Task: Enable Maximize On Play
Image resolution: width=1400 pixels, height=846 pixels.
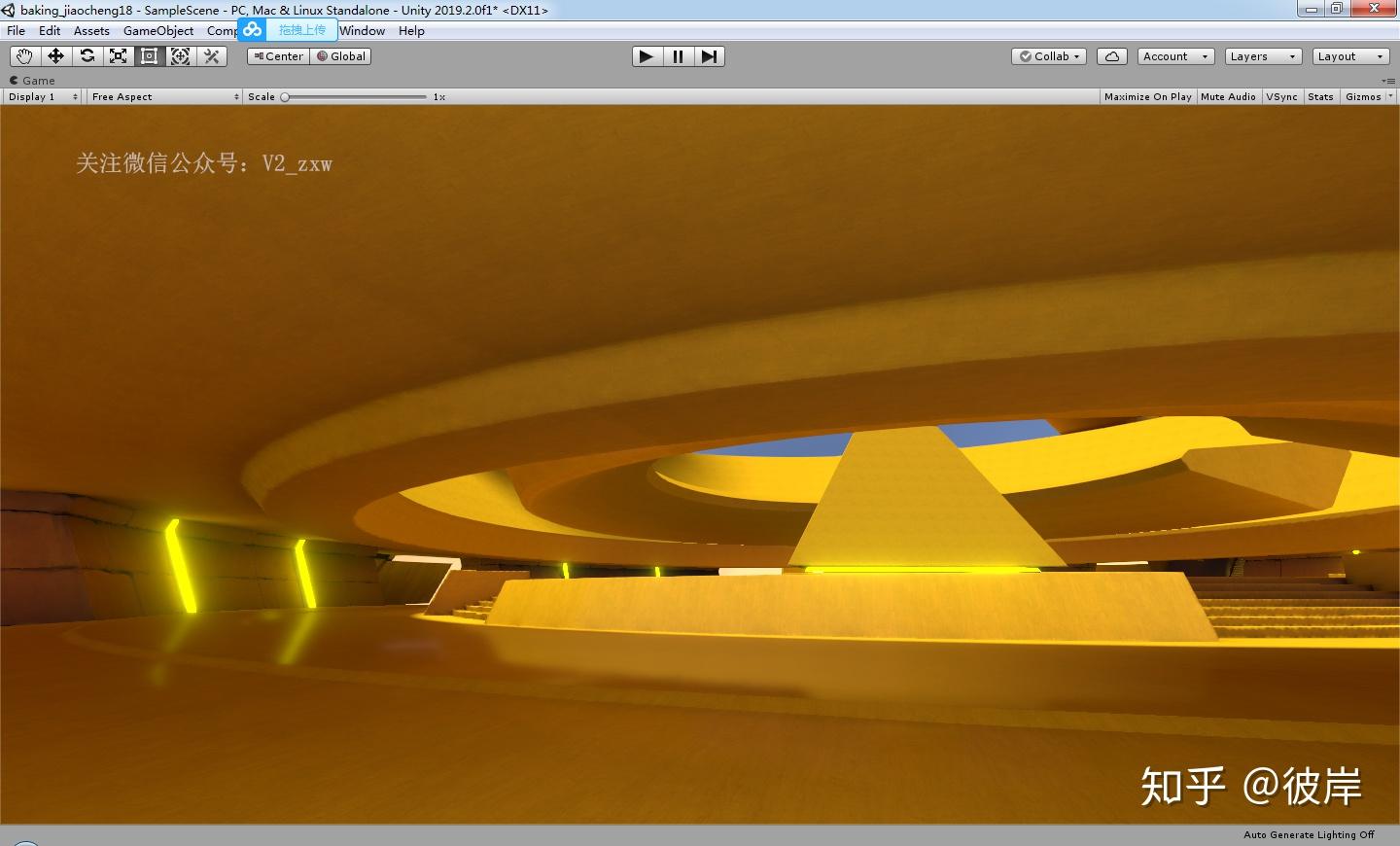Action: [1148, 97]
